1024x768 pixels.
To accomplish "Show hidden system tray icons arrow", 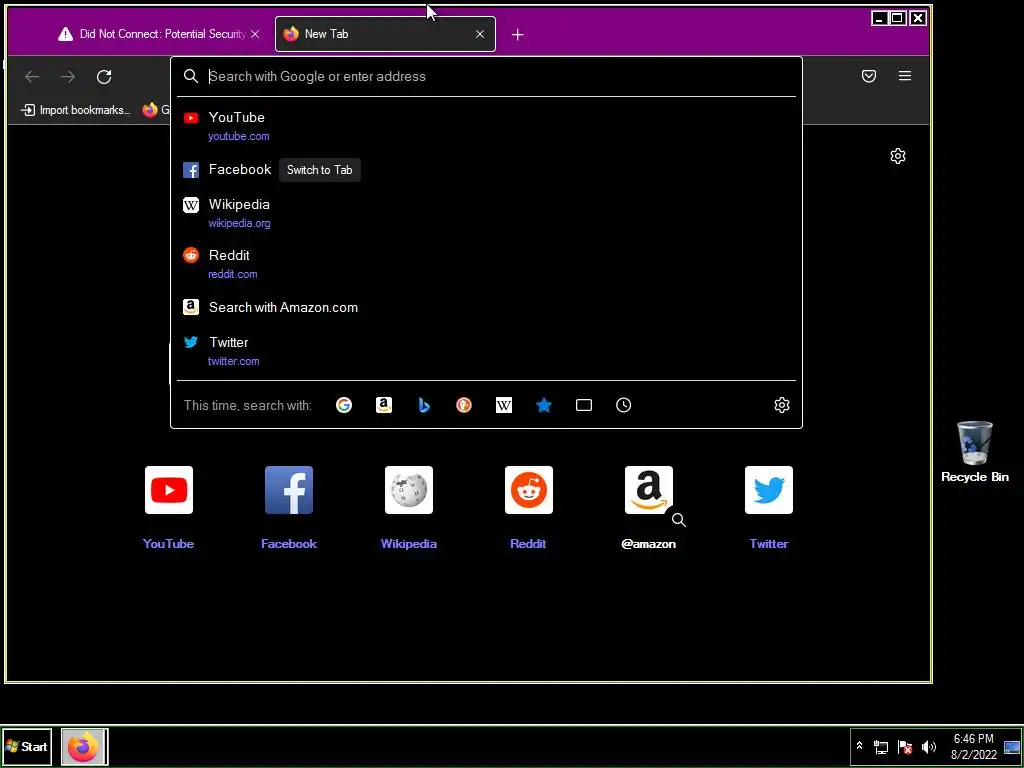I will click(x=859, y=746).
